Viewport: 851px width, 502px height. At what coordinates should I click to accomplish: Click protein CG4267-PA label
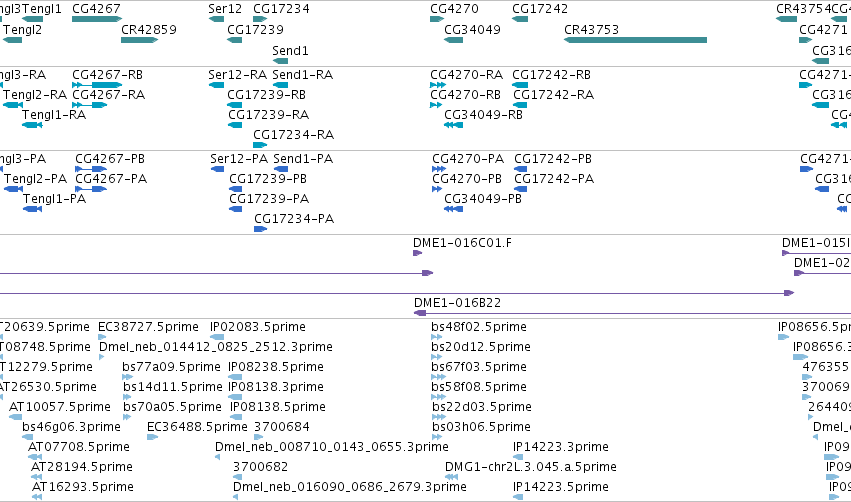click(111, 179)
